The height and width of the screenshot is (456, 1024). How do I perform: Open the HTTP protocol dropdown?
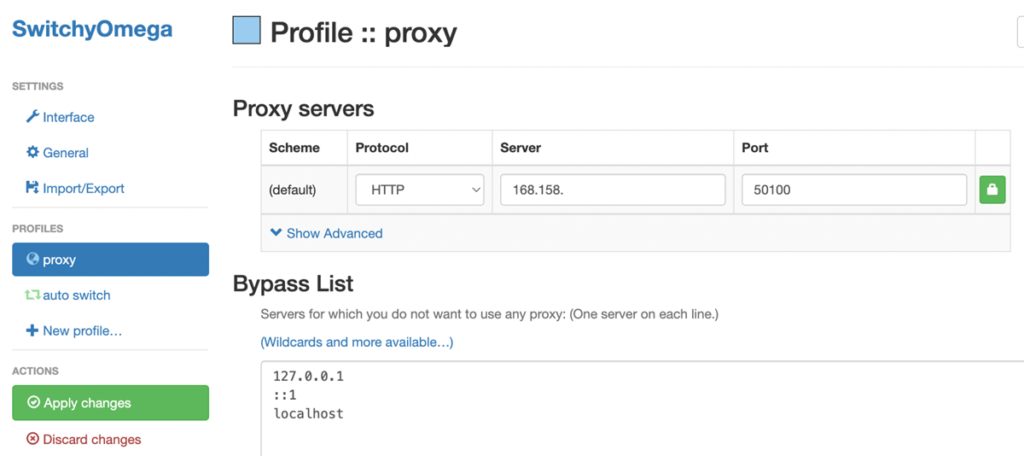pos(419,189)
